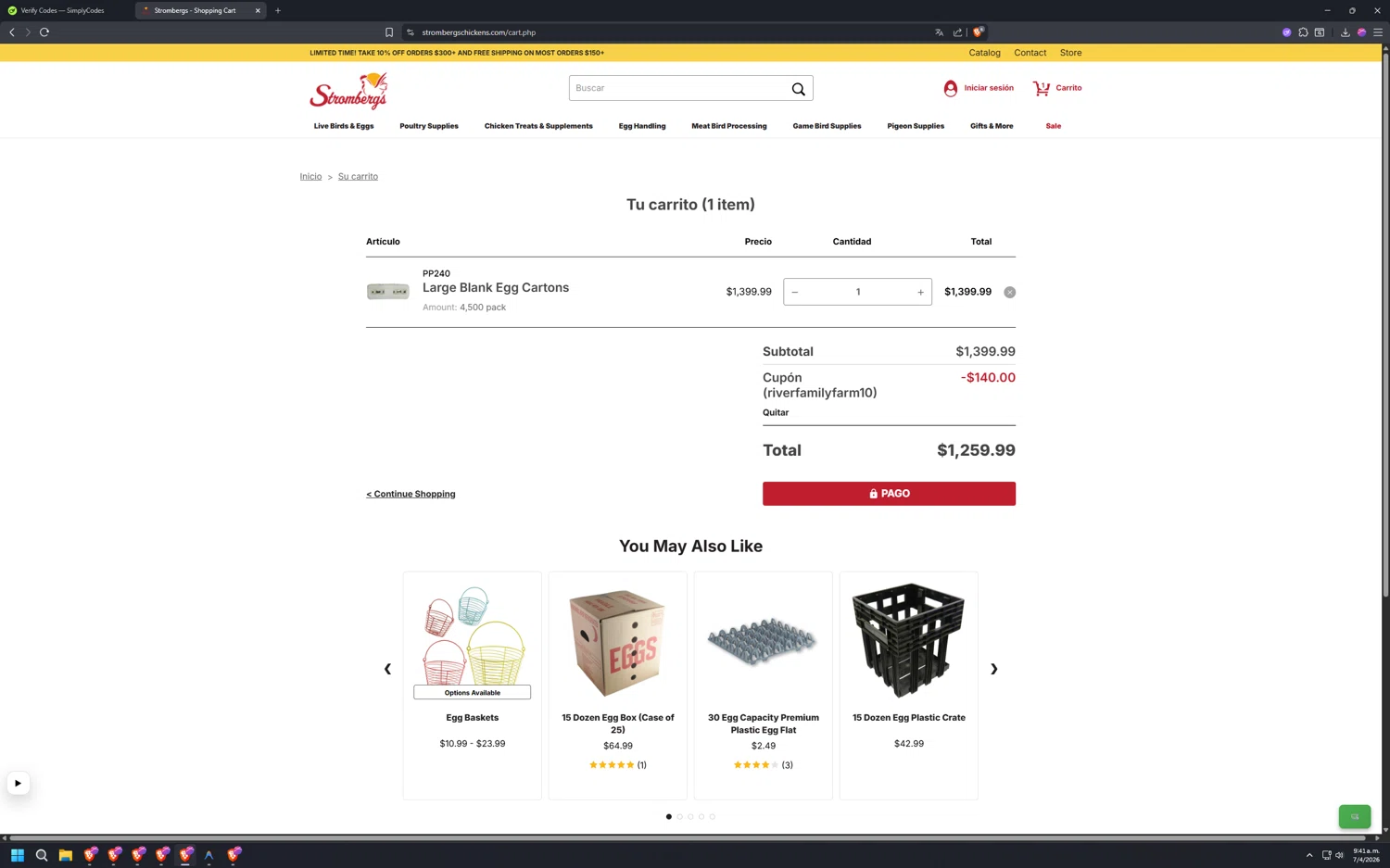Open Windows taskbar search

coord(42,855)
